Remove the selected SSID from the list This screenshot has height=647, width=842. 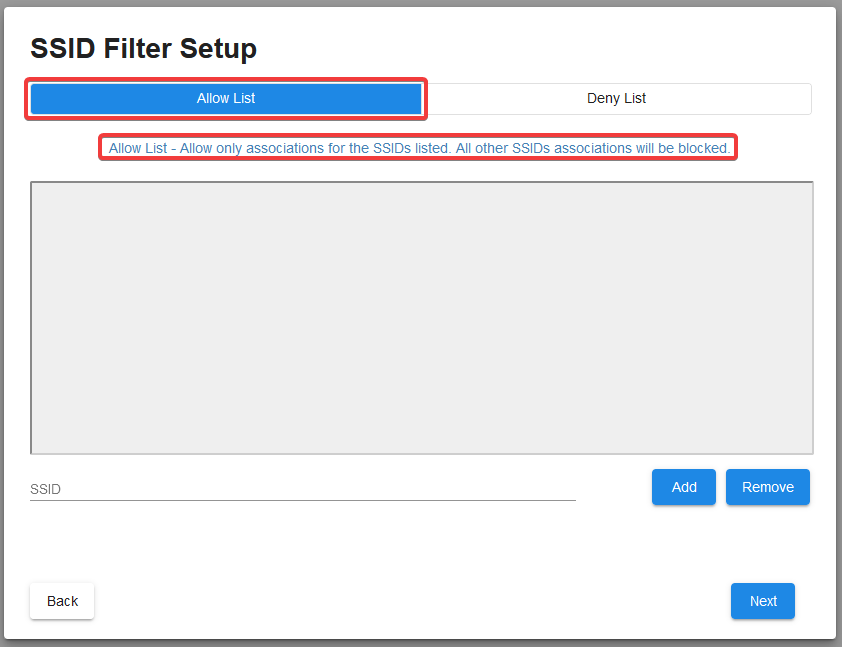pyautogui.click(x=767, y=487)
